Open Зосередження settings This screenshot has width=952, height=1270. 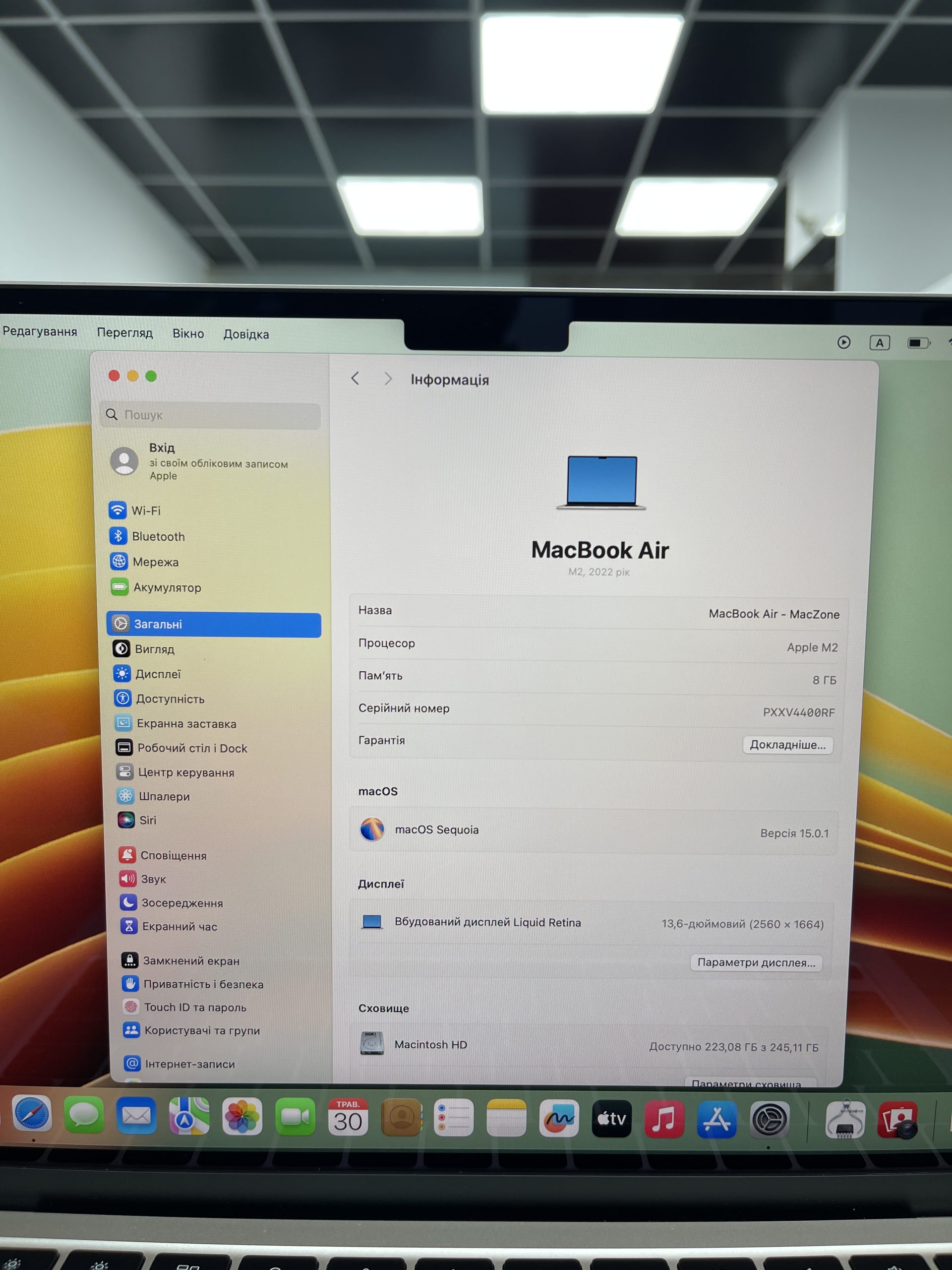[x=171, y=902]
